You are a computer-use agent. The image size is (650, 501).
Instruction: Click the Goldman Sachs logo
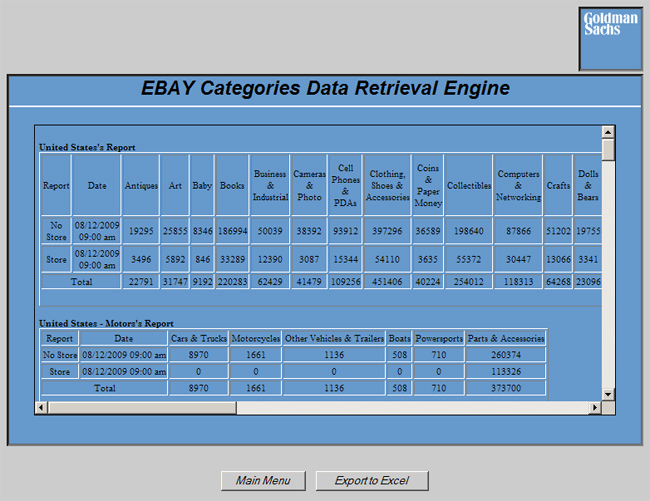[x=611, y=39]
